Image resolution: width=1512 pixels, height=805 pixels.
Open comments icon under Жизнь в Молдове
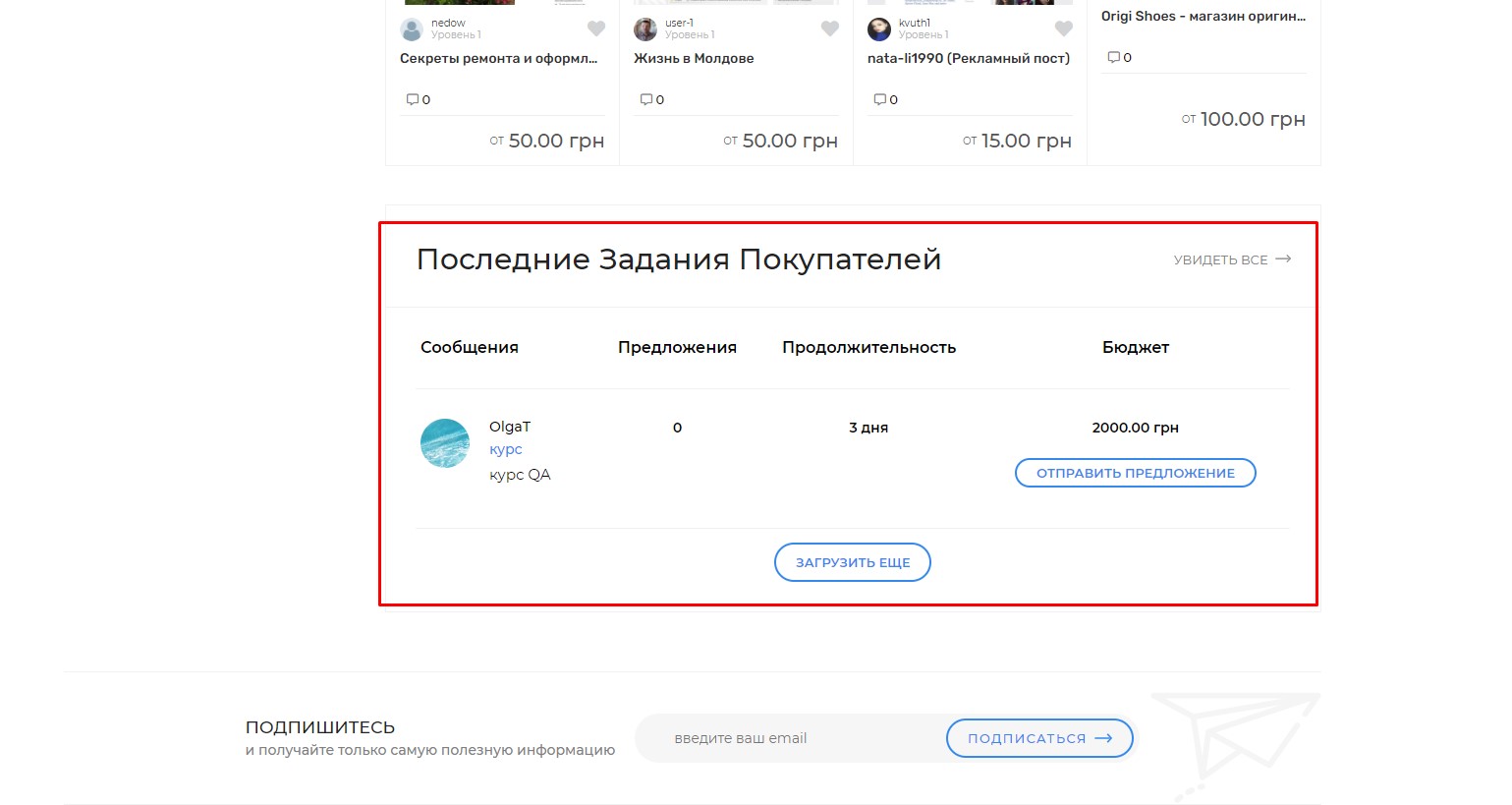tap(646, 99)
